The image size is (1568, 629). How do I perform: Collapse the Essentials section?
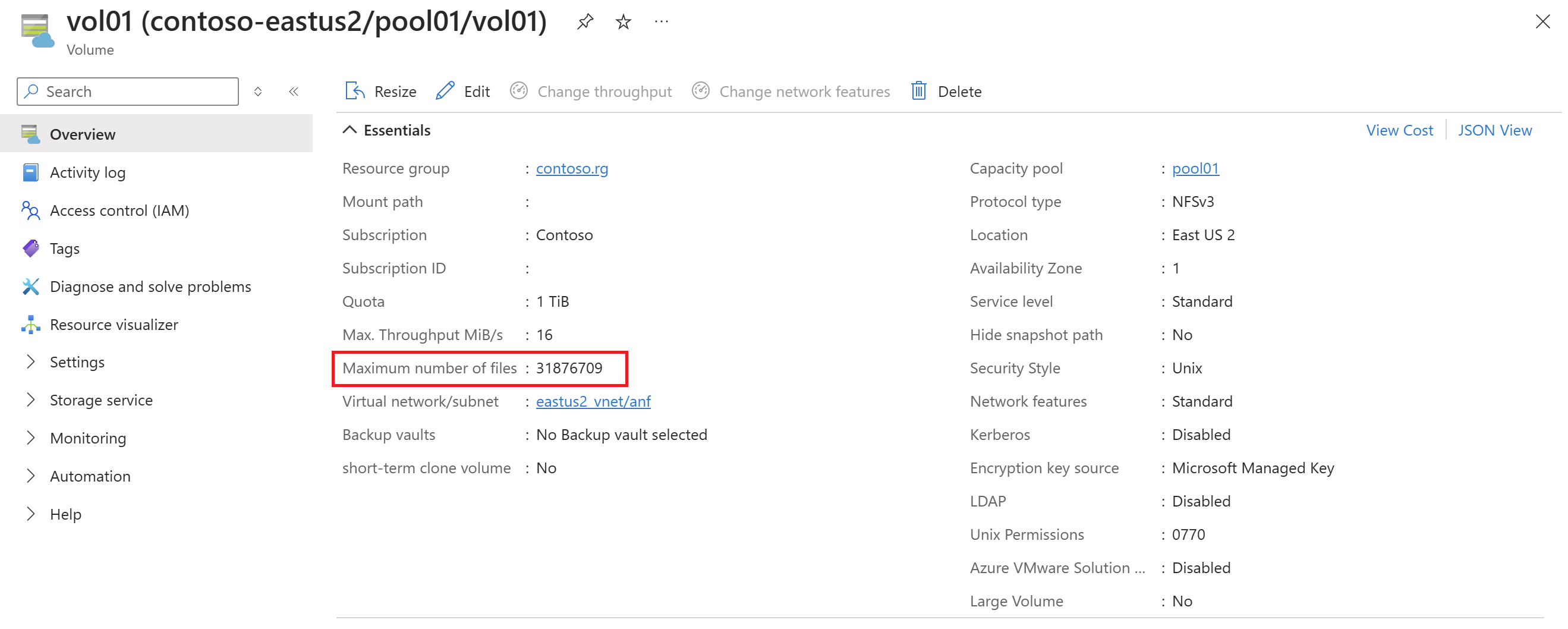pyautogui.click(x=350, y=130)
